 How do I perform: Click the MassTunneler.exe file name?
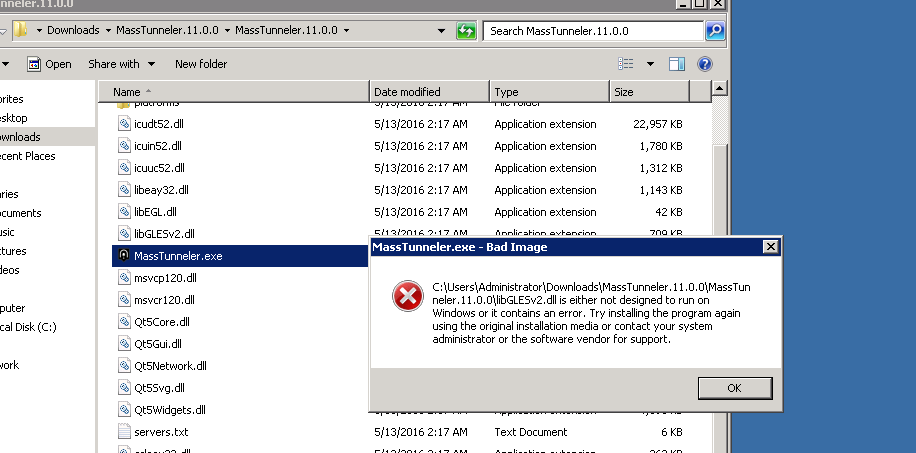(178, 256)
